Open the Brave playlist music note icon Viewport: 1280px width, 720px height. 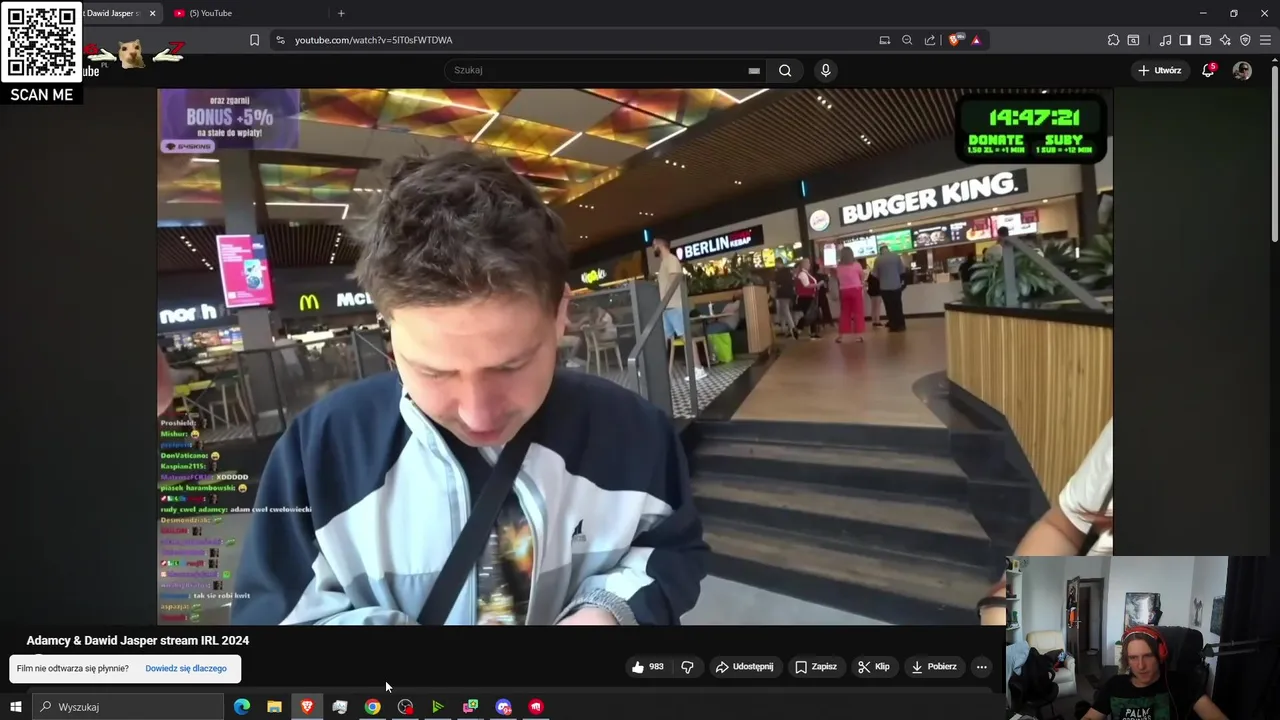(1165, 40)
